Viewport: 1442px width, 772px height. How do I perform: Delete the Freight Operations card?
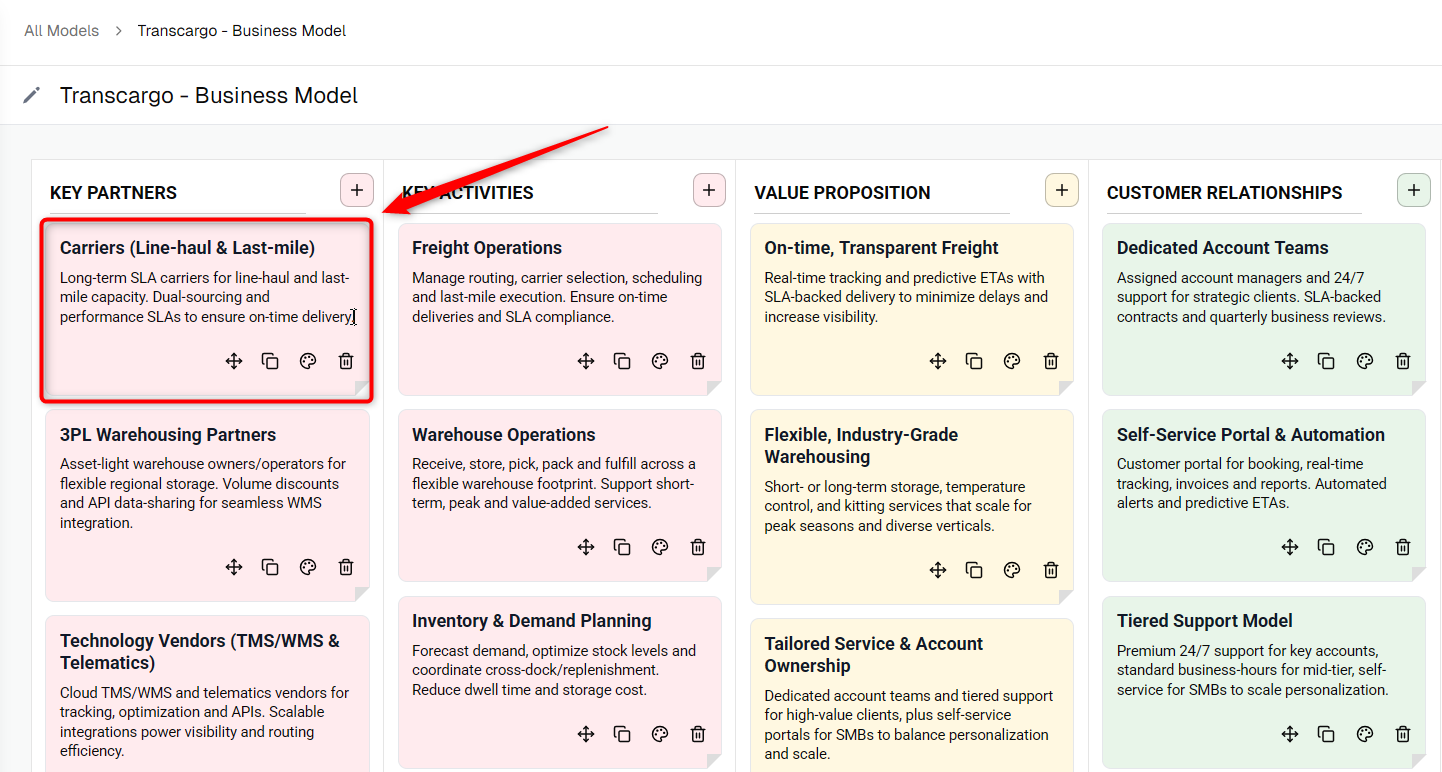click(698, 361)
